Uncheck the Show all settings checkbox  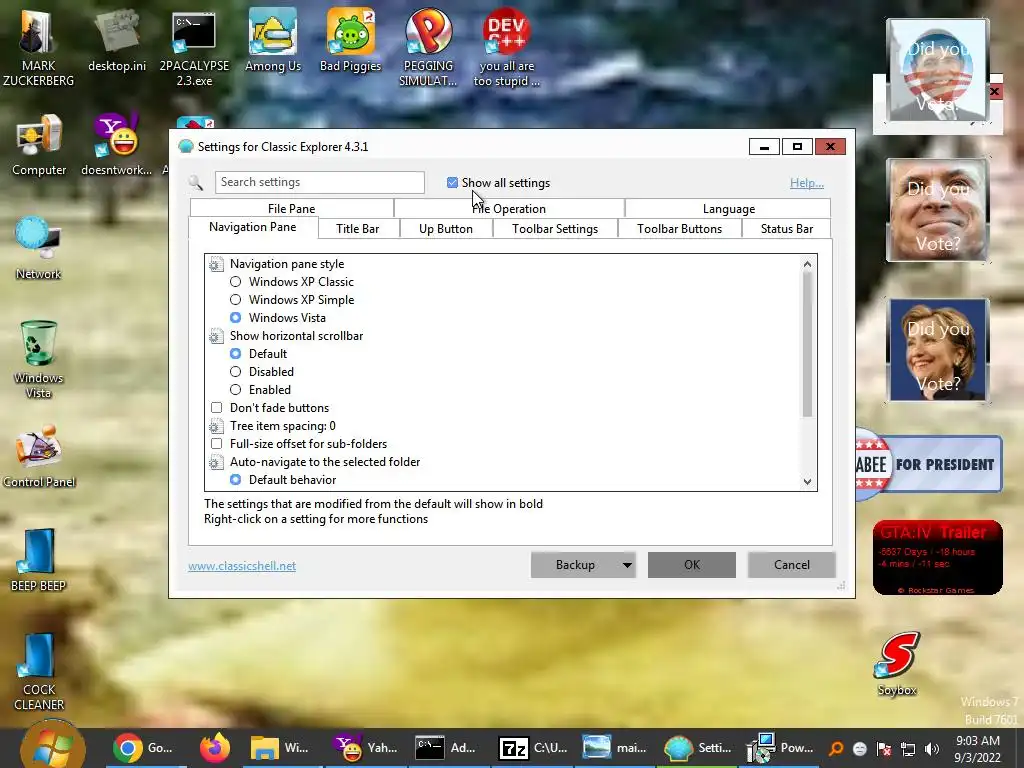pos(452,183)
